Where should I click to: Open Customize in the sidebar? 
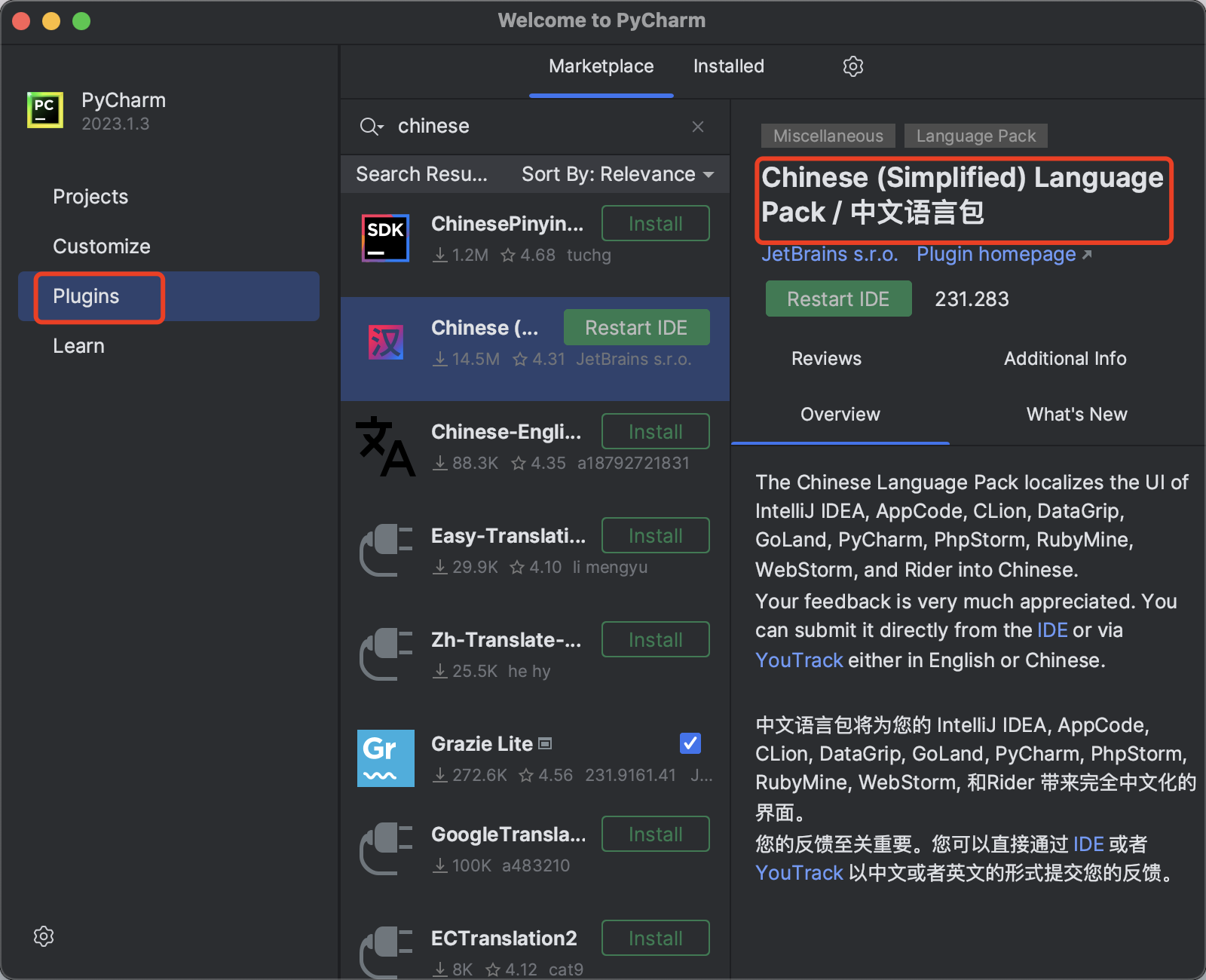[102, 247]
